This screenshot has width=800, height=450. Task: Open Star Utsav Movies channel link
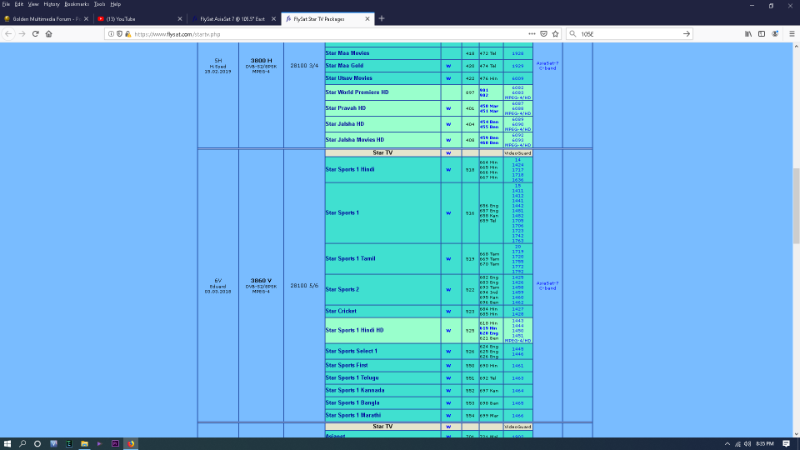349,78
